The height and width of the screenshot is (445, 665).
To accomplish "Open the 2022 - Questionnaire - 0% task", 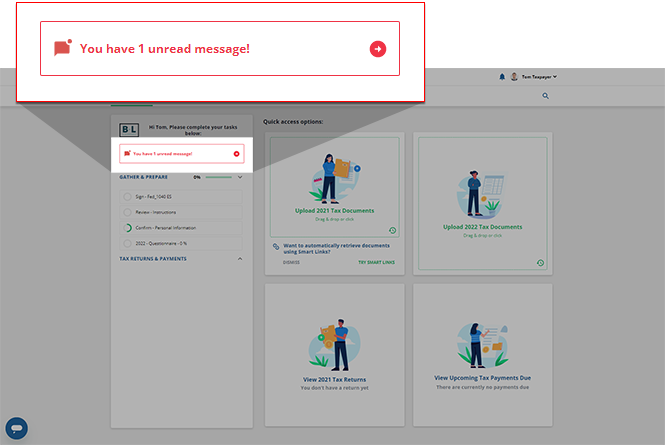I will [x=181, y=243].
